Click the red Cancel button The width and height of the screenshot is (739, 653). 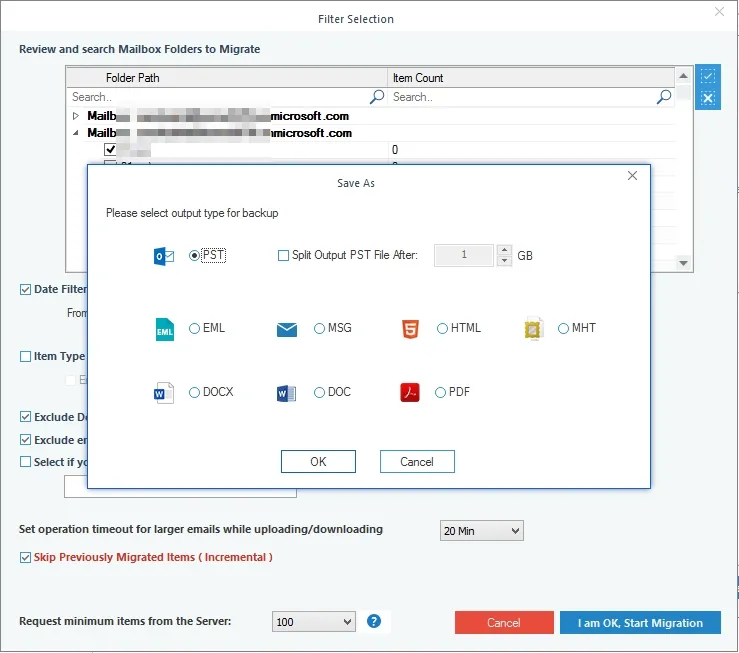point(504,623)
